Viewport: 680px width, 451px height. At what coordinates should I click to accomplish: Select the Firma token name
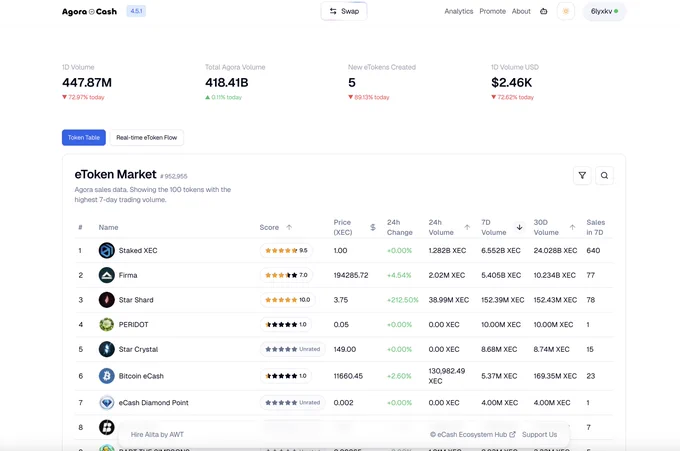tap(128, 275)
